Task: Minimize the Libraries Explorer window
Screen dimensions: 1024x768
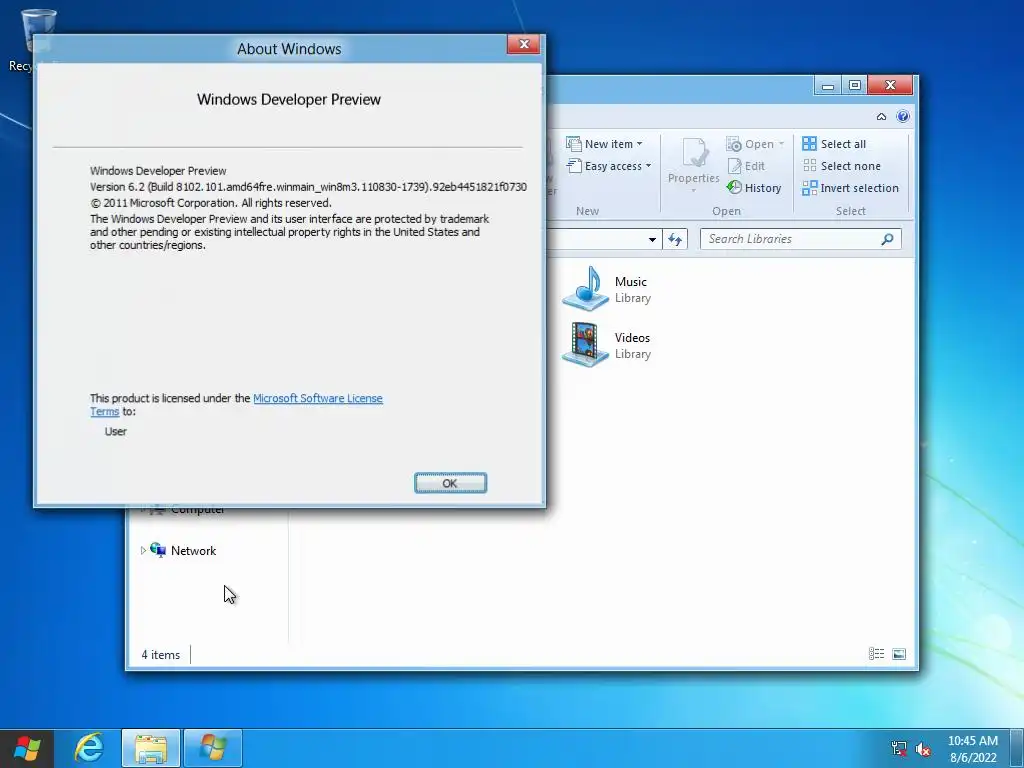Action: pyautogui.click(x=827, y=86)
